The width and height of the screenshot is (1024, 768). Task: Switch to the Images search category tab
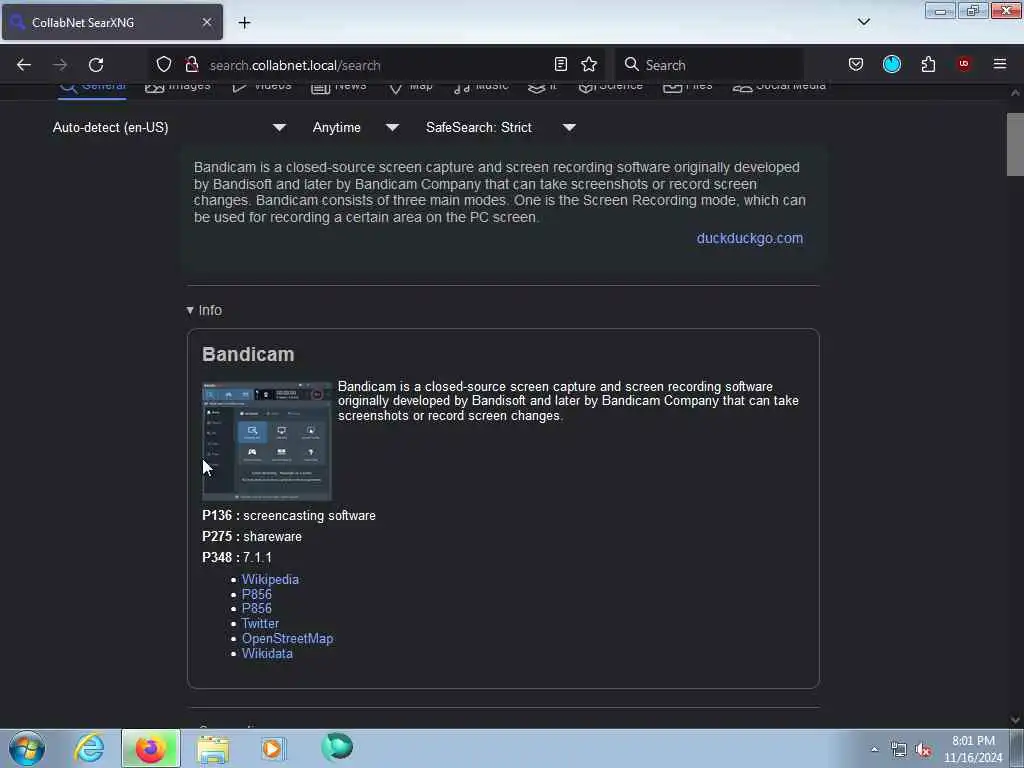[178, 87]
